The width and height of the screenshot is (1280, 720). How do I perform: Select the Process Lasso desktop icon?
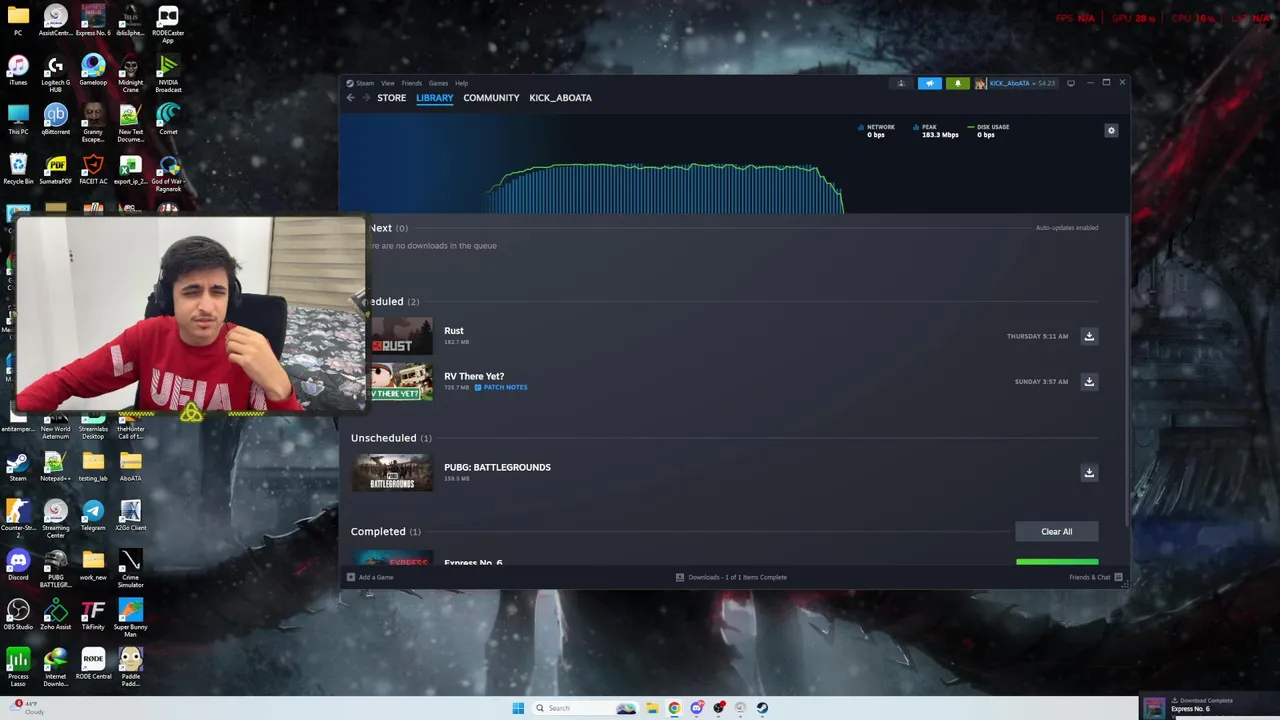[18, 667]
